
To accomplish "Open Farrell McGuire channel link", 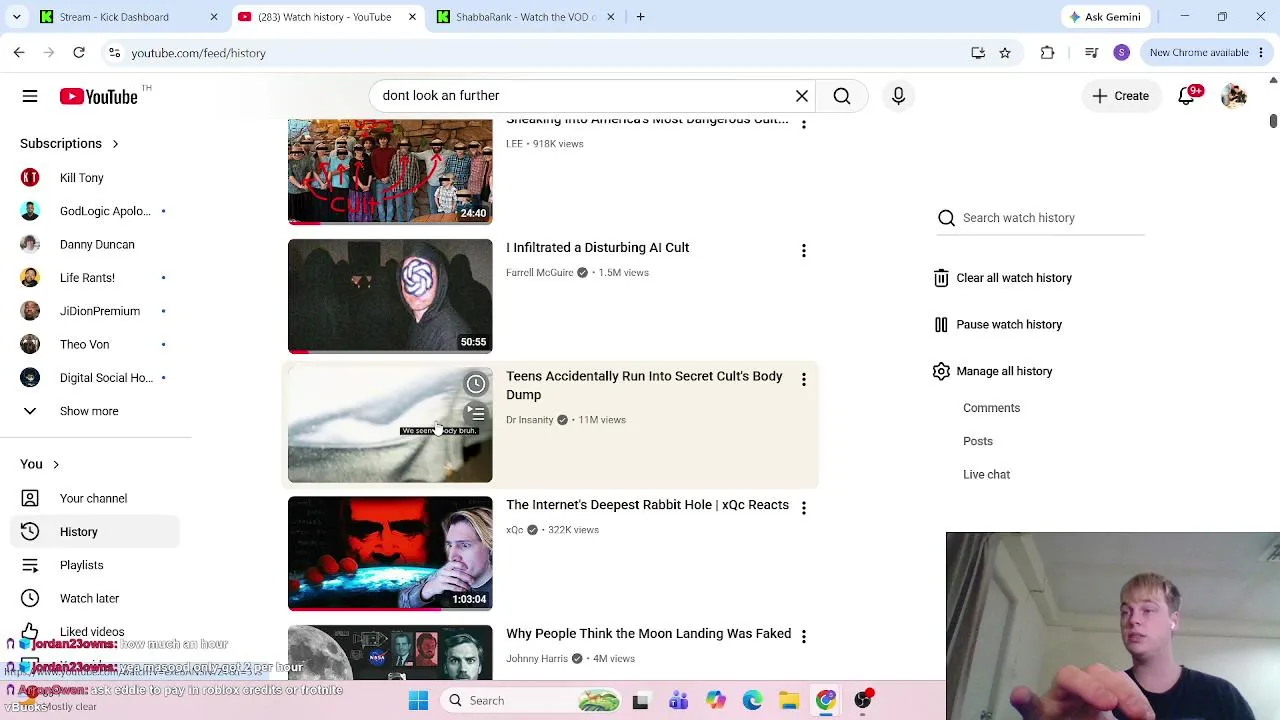I will [540, 273].
